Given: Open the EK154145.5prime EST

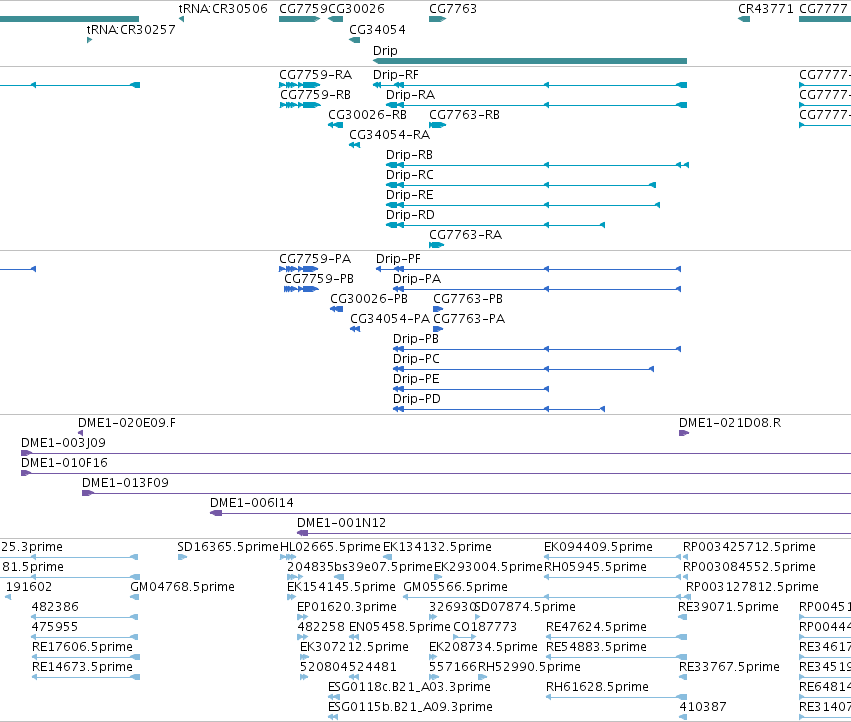Looking at the screenshot, I should coord(291,597).
